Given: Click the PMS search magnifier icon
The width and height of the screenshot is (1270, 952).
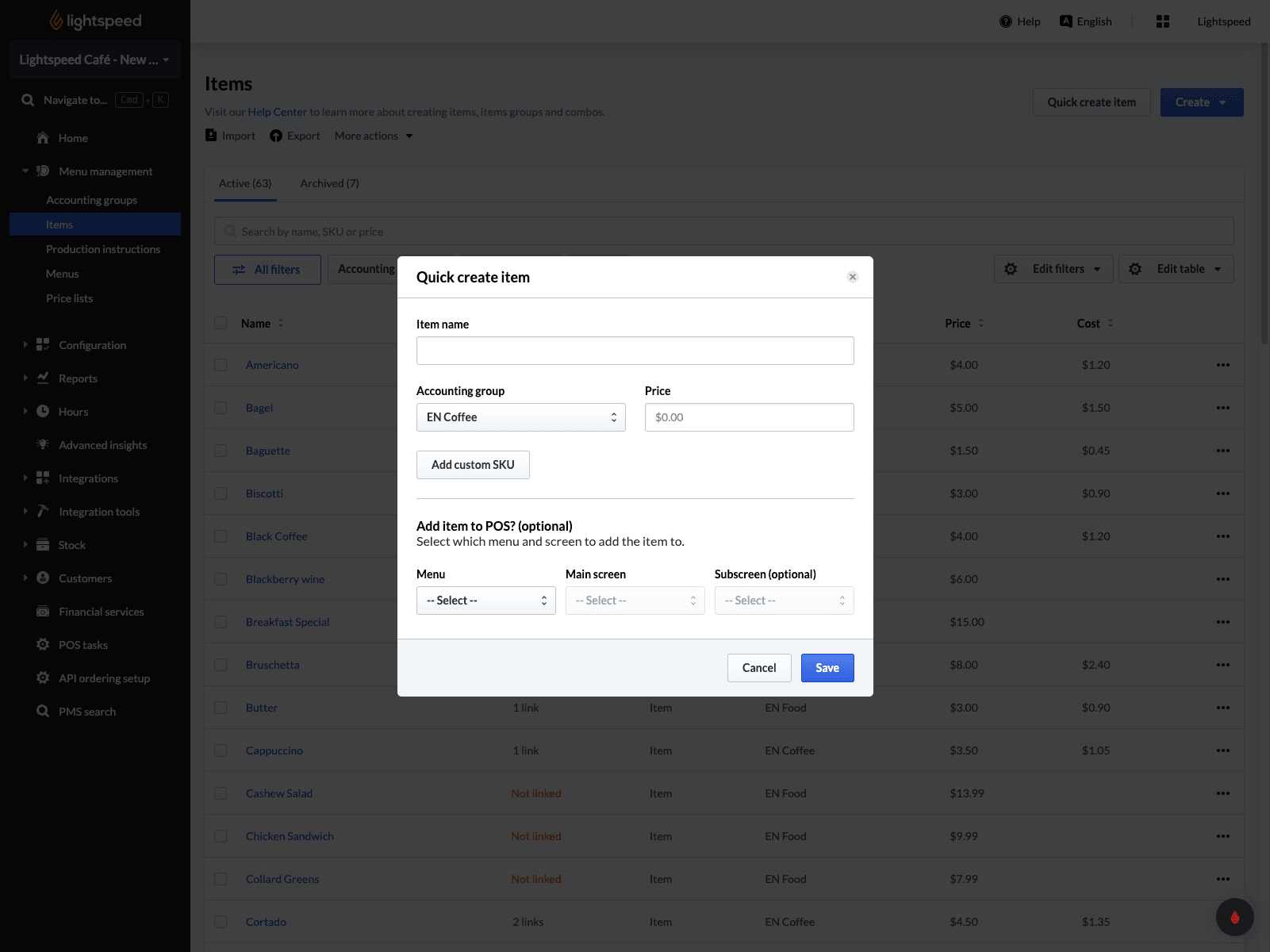Looking at the screenshot, I should coord(43,712).
